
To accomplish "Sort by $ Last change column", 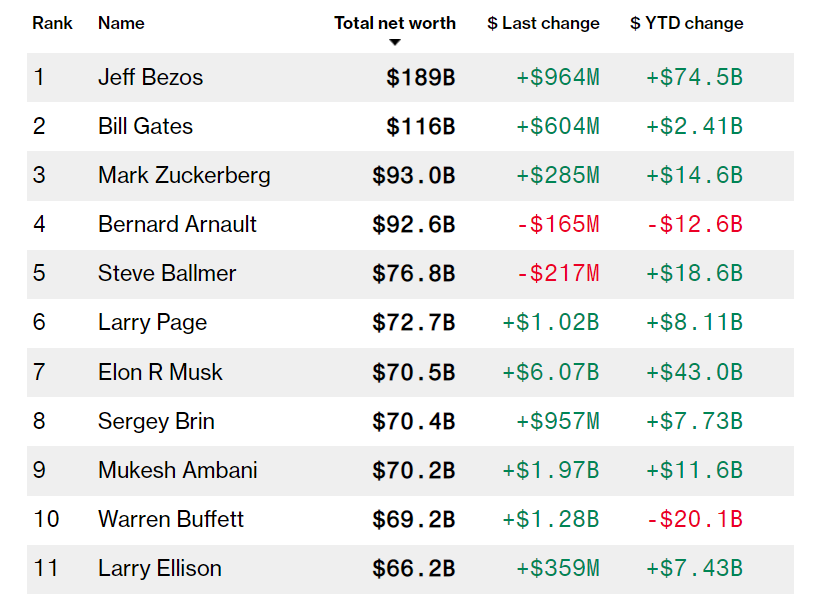I will [543, 23].
